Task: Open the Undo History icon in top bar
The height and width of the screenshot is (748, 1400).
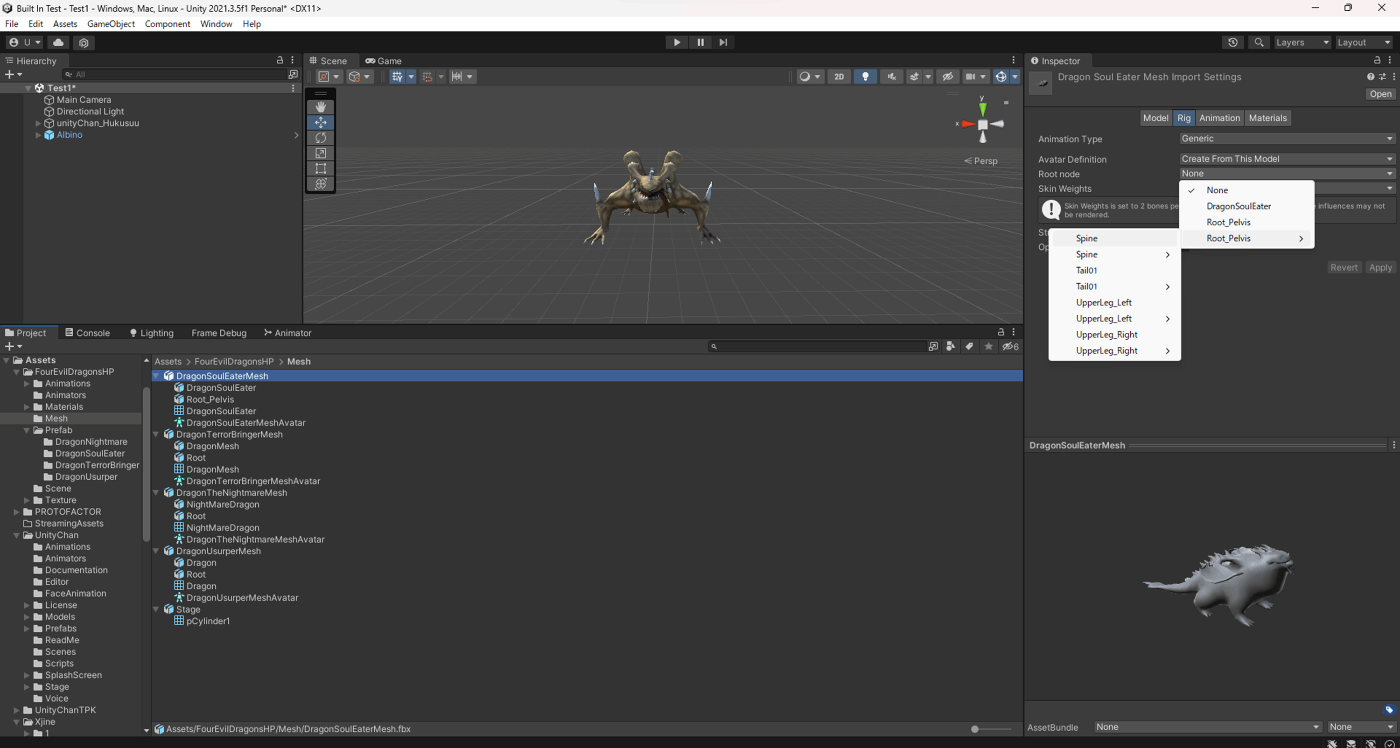Action: pos(1233,42)
